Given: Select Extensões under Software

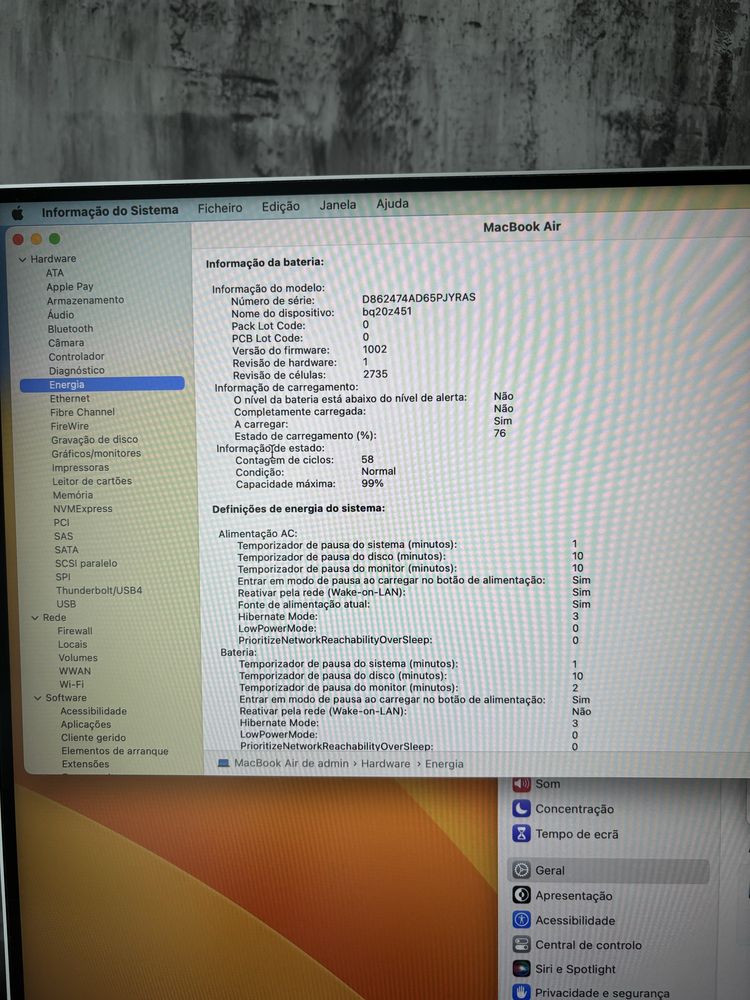Looking at the screenshot, I should 85,765.
